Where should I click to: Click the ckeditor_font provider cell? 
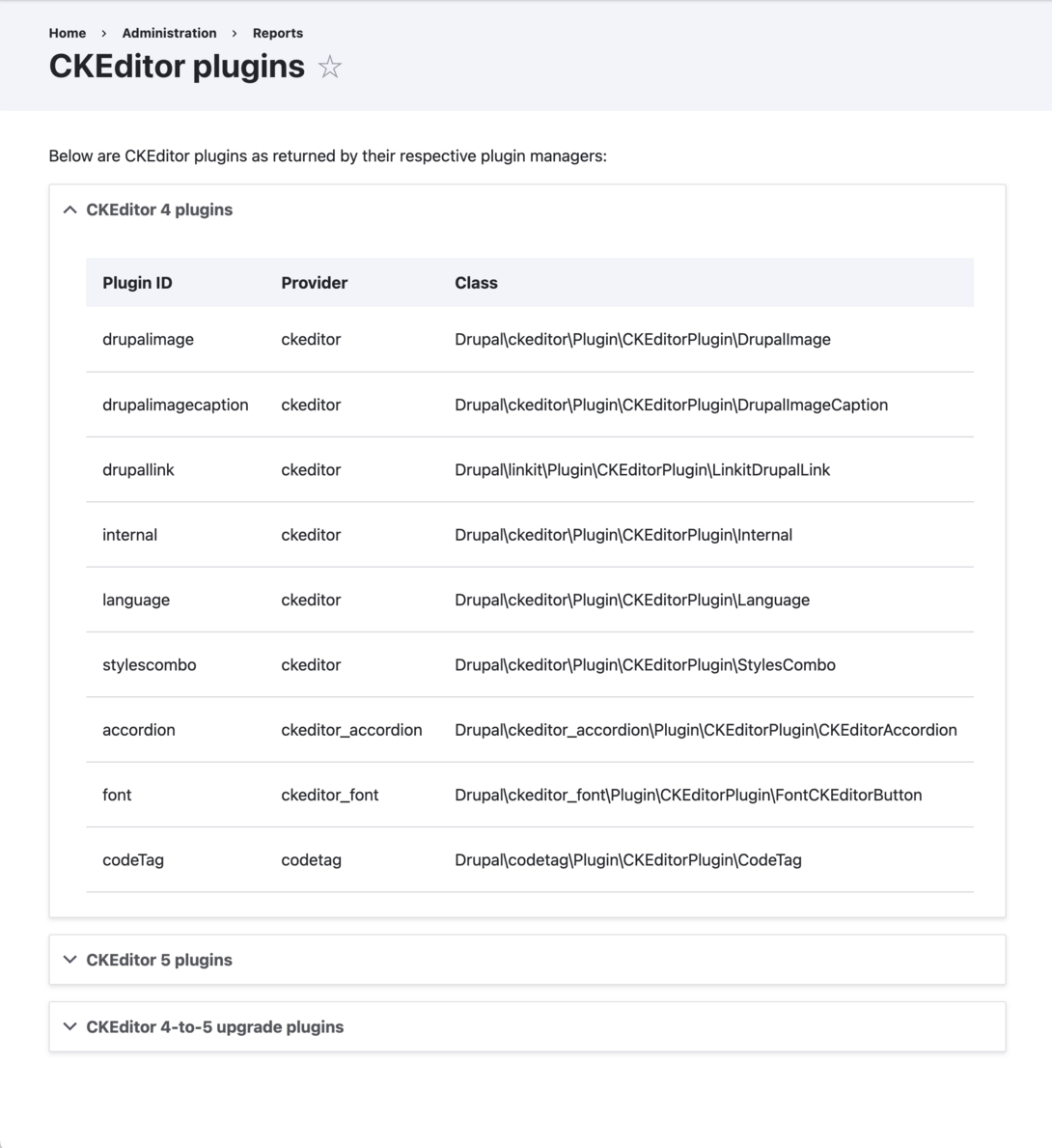coord(332,795)
